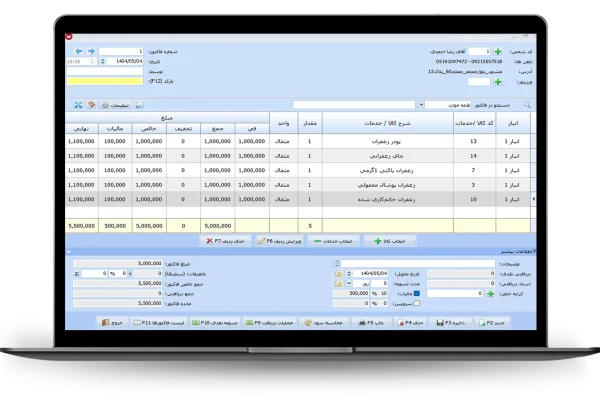Click Calculate Profit button
This screenshot has height=400, width=600.
pyautogui.click(x=323, y=323)
